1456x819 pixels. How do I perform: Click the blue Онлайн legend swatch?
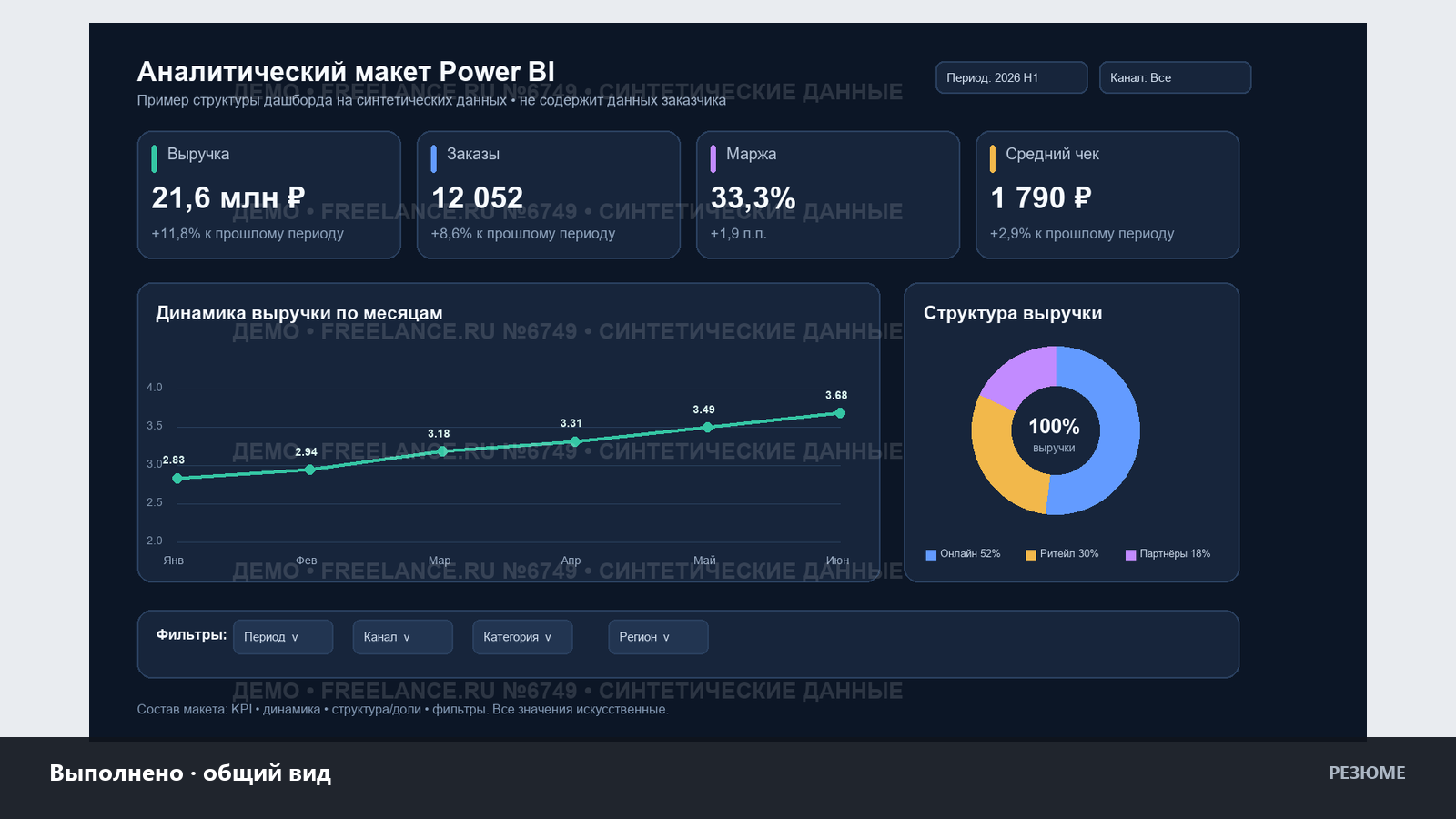[931, 554]
